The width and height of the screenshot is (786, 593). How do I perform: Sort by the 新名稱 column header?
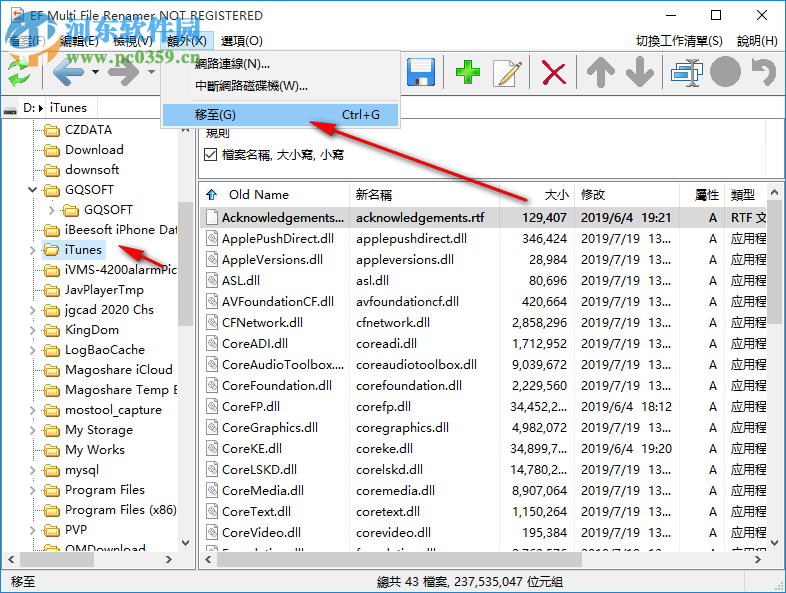(424, 194)
